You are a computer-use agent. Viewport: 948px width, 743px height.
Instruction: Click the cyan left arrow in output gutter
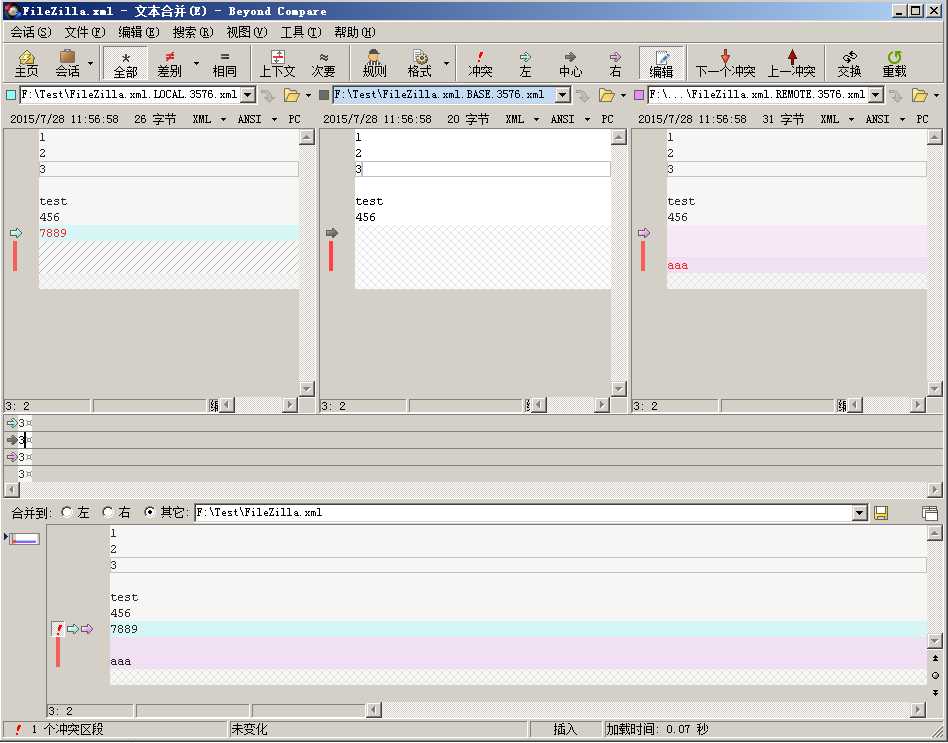[x=73, y=629]
